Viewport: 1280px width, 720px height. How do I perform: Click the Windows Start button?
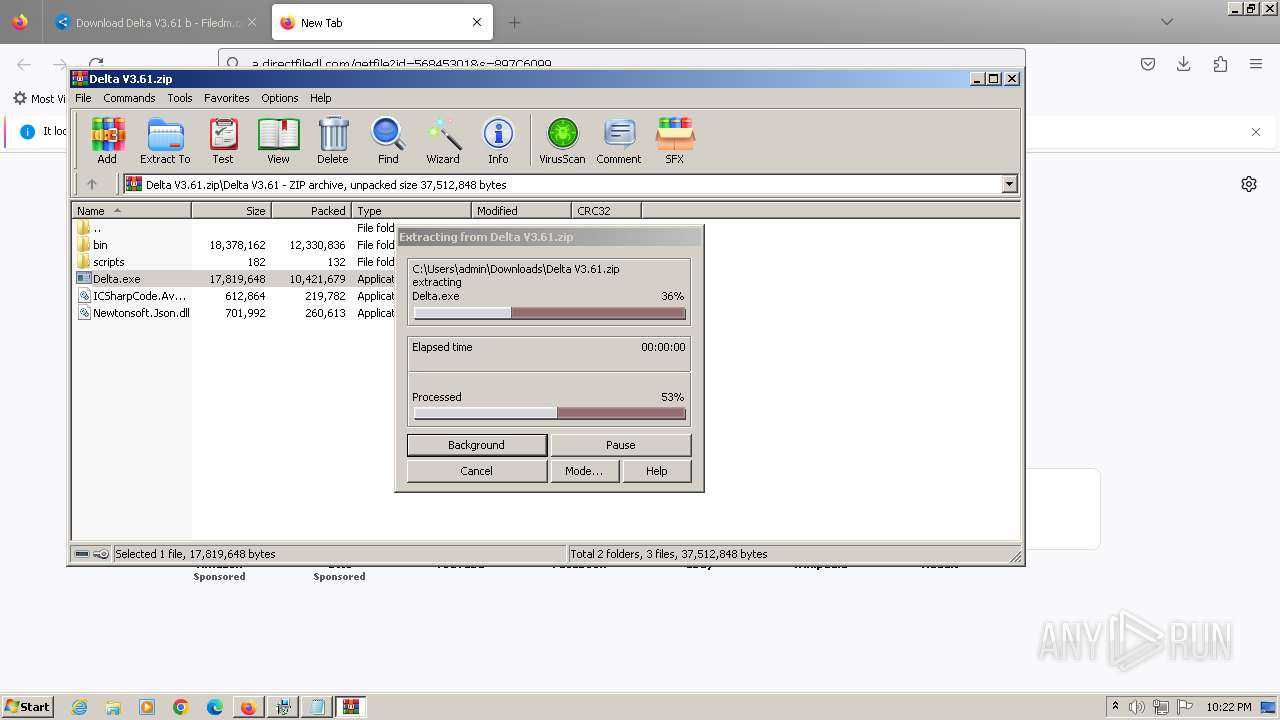(x=27, y=707)
